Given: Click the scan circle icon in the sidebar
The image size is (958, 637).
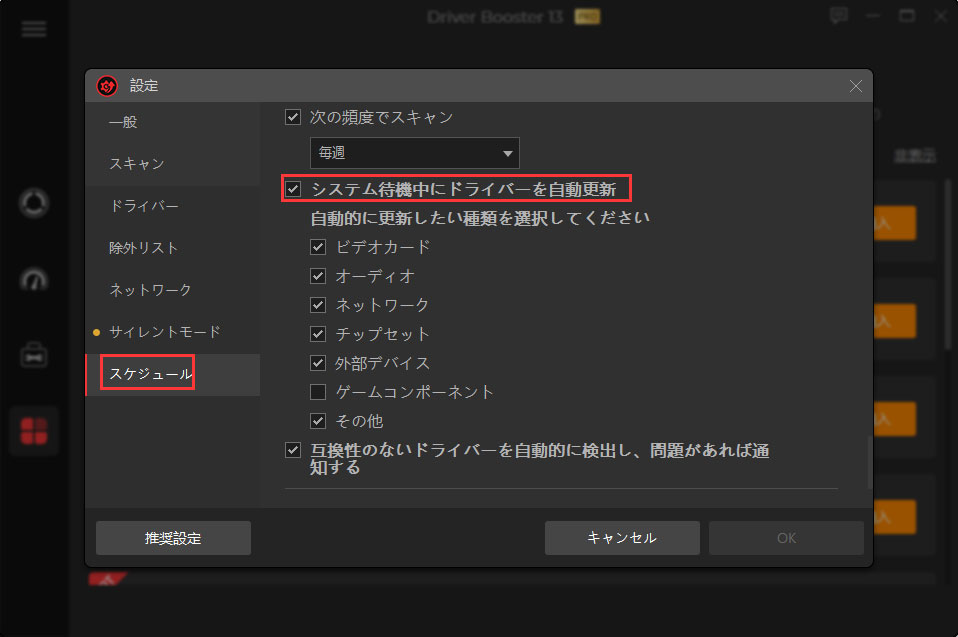Looking at the screenshot, I should click(34, 203).
